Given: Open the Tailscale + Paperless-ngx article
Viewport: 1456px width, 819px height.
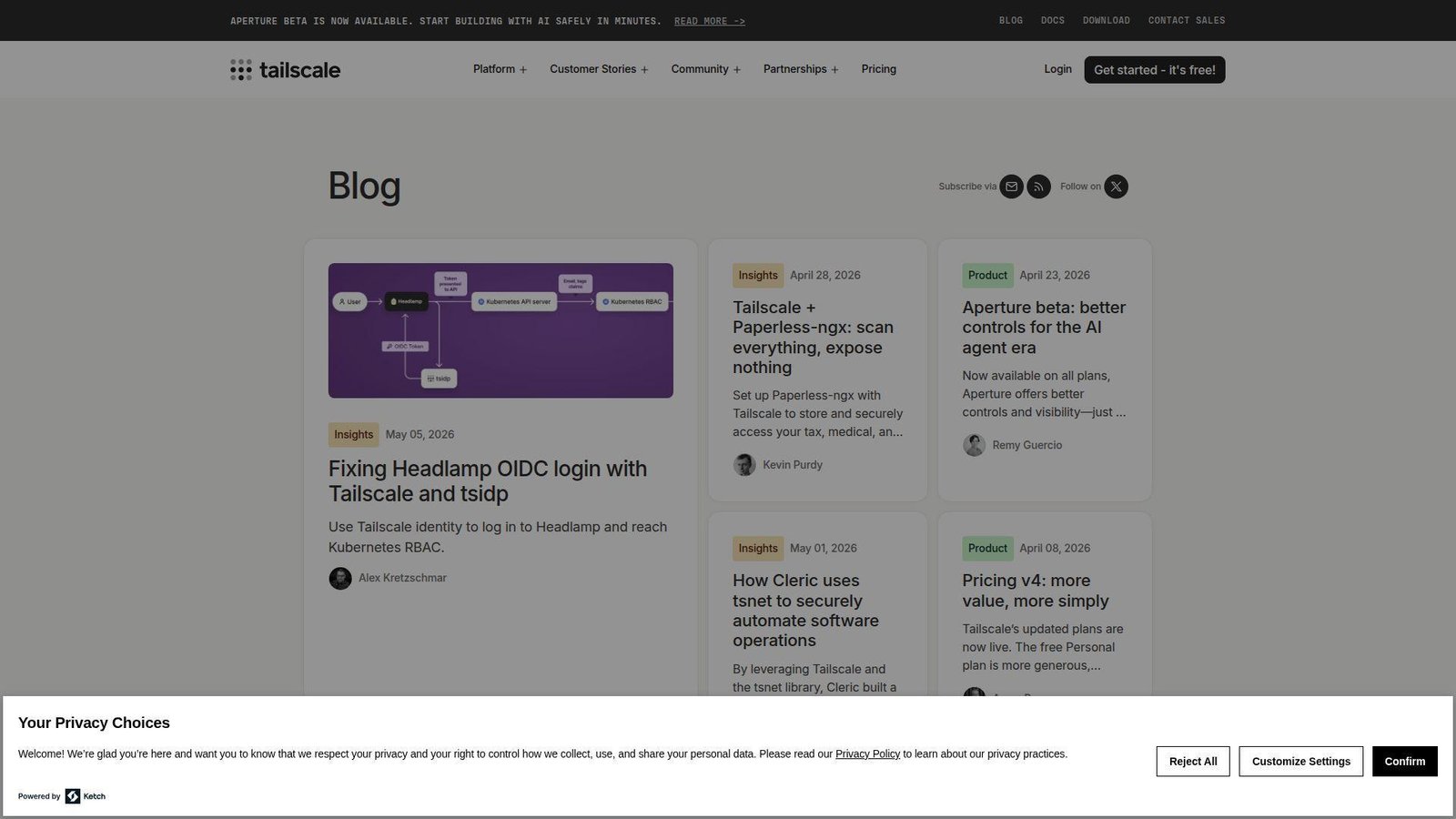Looking at the screenshot, I should pos(813,338).
